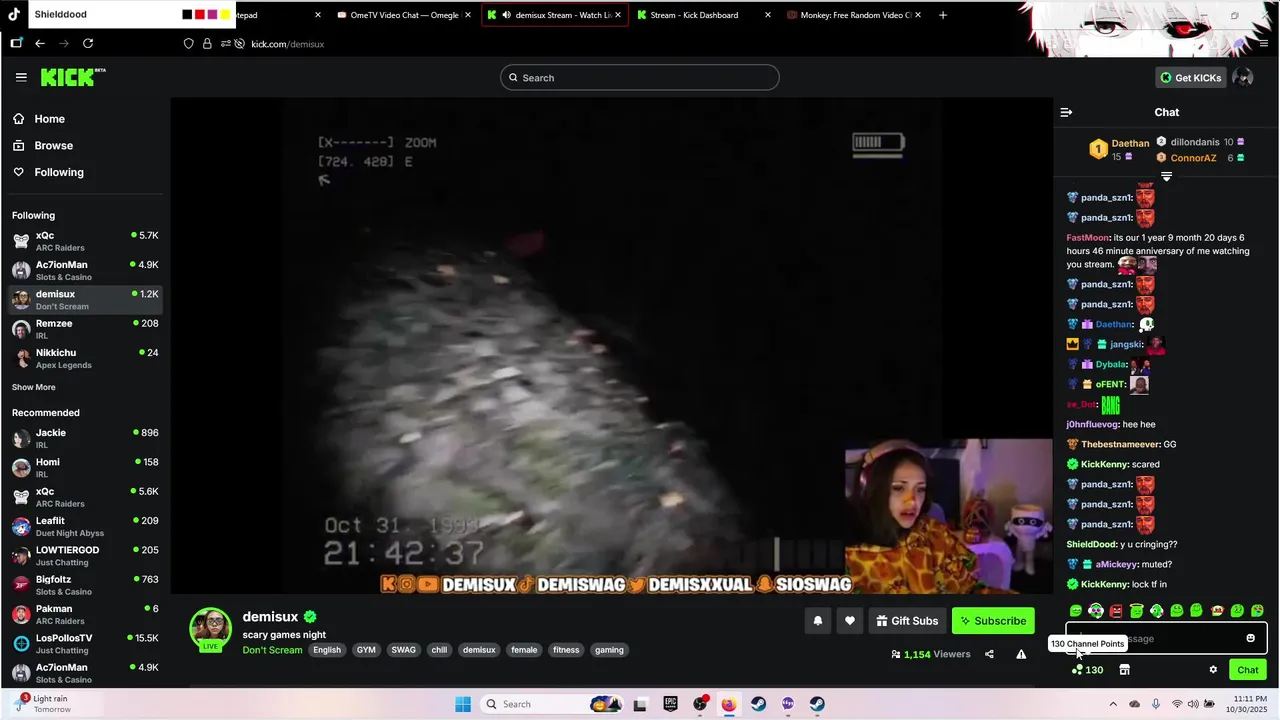Show hidden tray icons chevron

coord(1115,704)
